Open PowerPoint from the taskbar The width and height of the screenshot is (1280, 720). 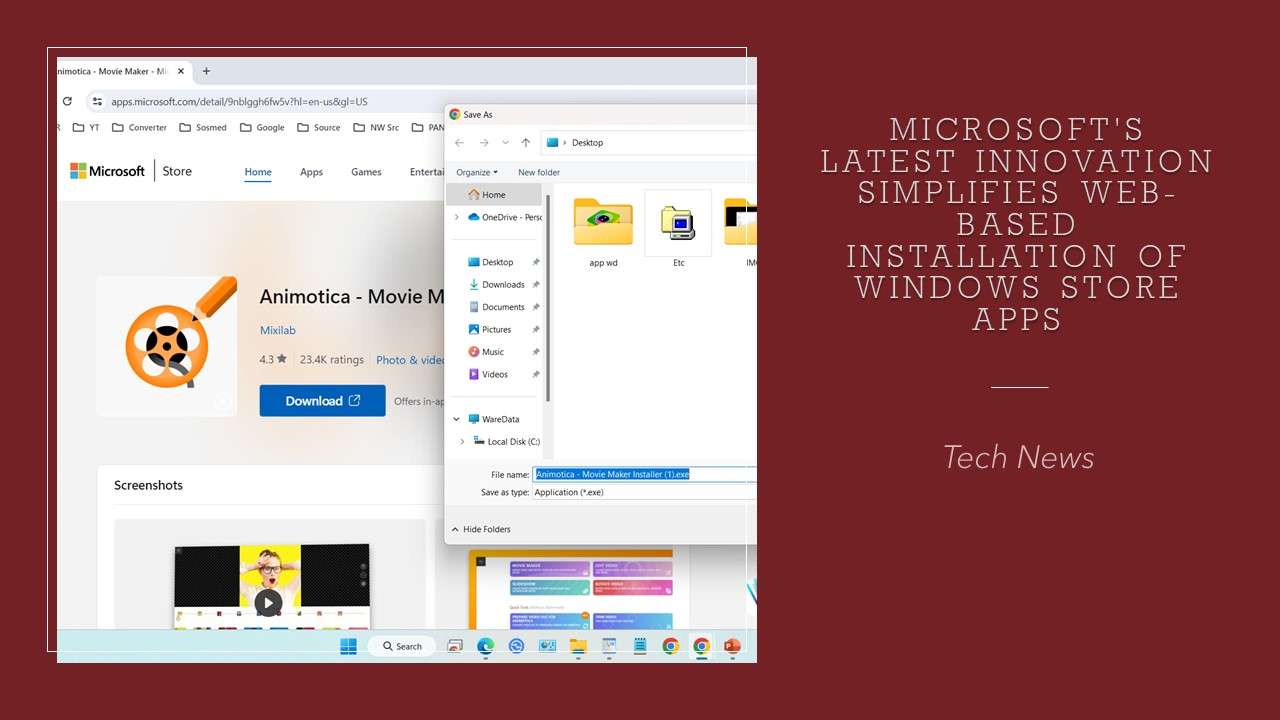(732, 646)
